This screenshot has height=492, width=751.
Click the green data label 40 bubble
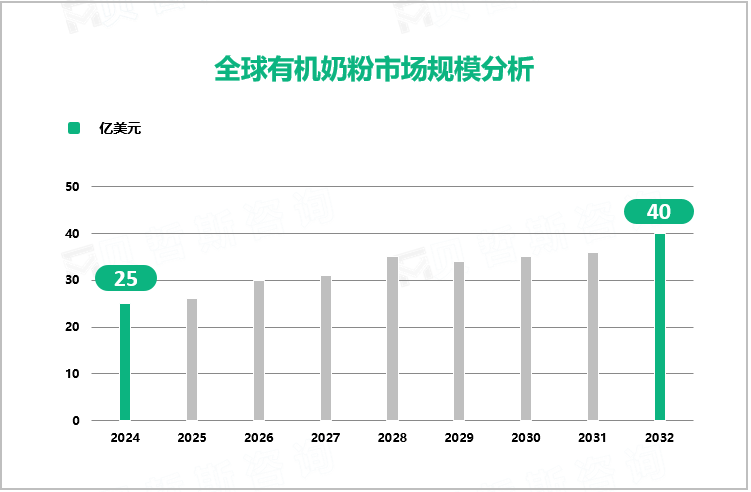click(659, 211)
